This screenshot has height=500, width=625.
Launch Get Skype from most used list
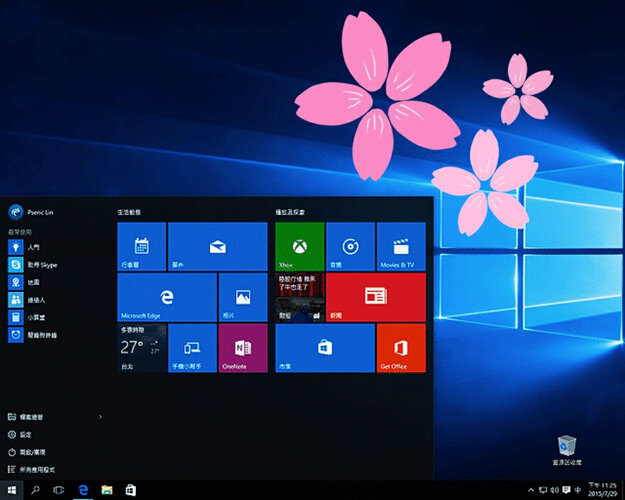(x=55, y=265)
